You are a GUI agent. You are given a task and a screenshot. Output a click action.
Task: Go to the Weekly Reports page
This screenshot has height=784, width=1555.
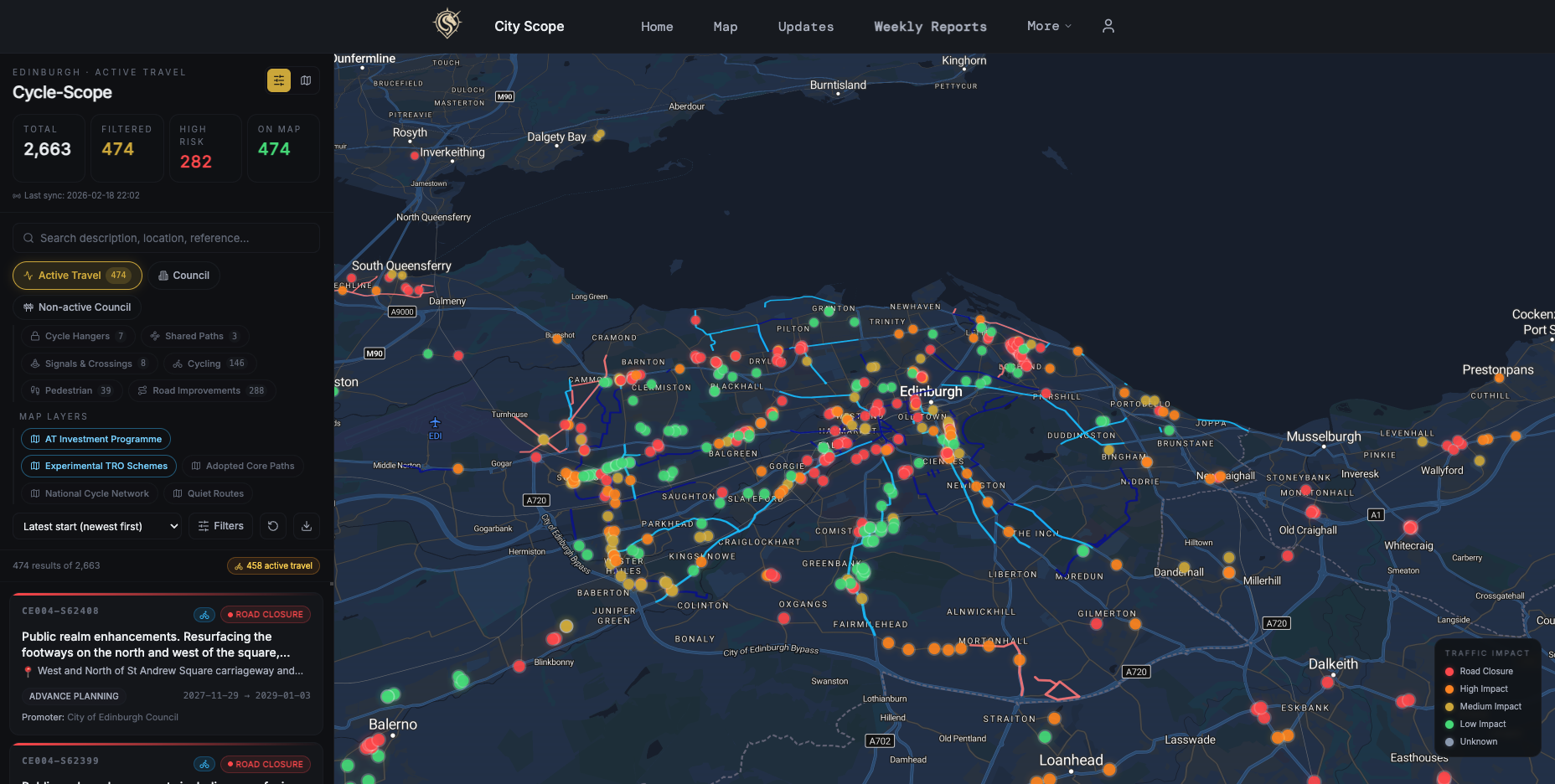pyautogui.click(x=930, y=27)
